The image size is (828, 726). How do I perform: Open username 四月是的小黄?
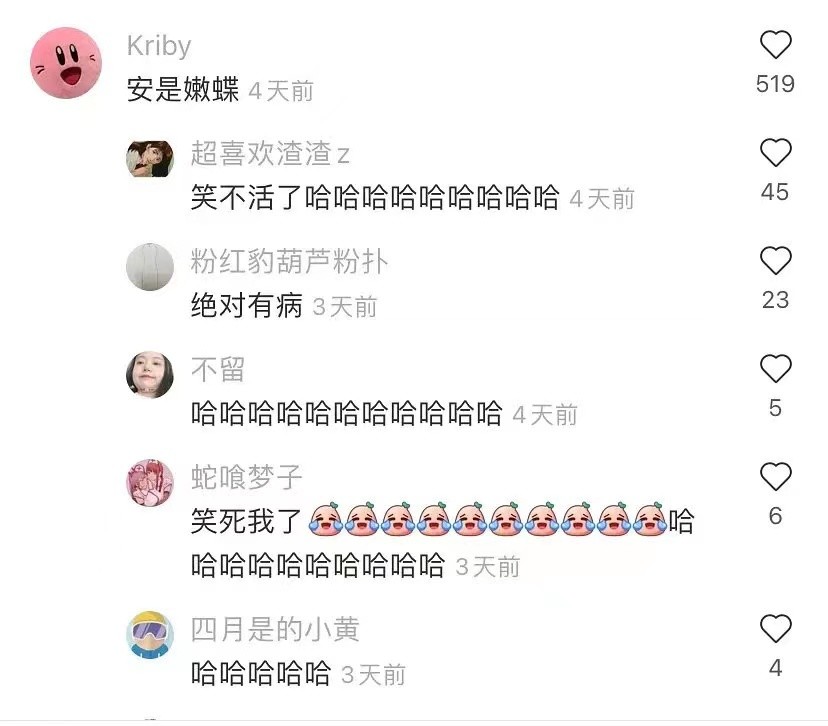(275, 629)
